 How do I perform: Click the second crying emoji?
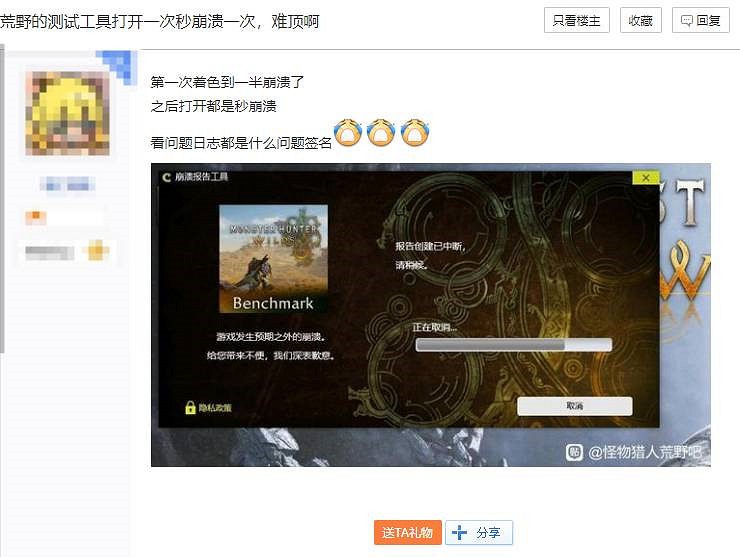pyautogui.click(x=381, y=132)
